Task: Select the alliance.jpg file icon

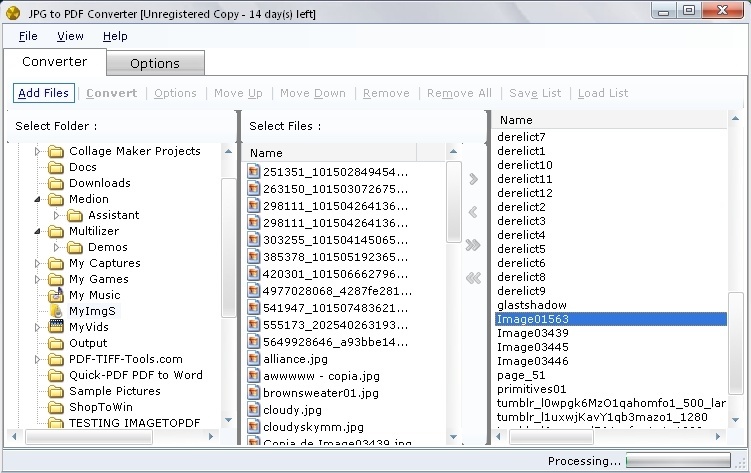Action: (253, 359)
